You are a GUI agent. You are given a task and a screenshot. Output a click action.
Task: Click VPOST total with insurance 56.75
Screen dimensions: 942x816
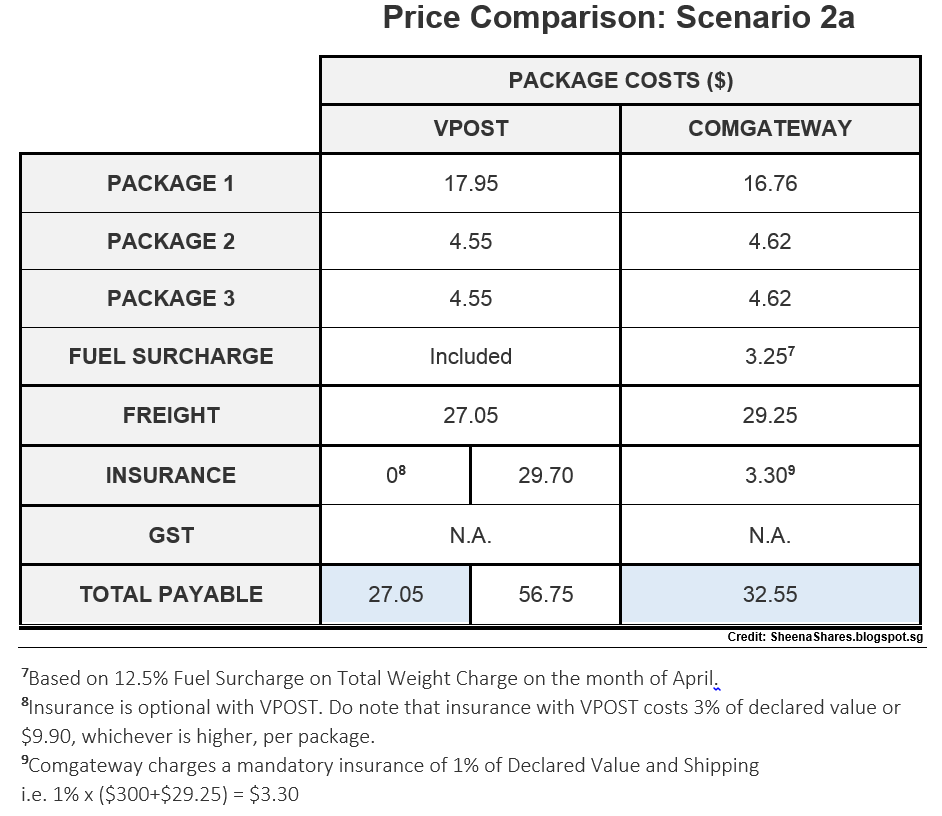pos(545,594)
